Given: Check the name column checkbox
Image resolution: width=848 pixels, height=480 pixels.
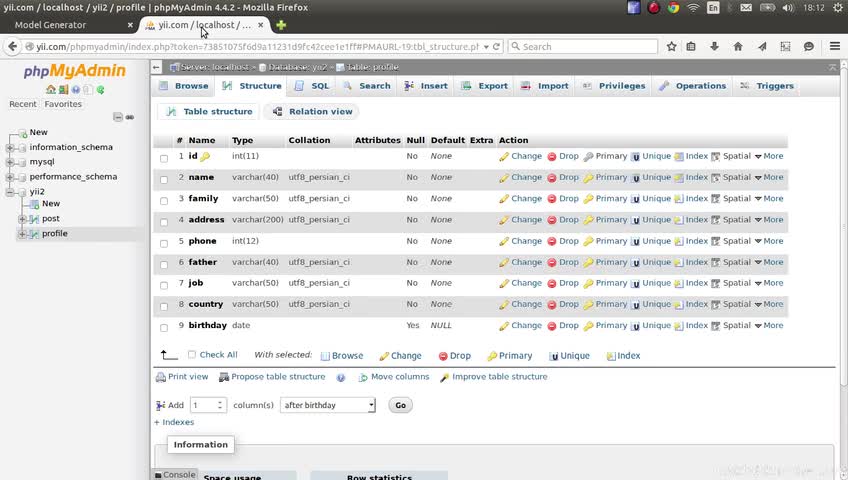Looking at the screenshot, I should (164, 179).
